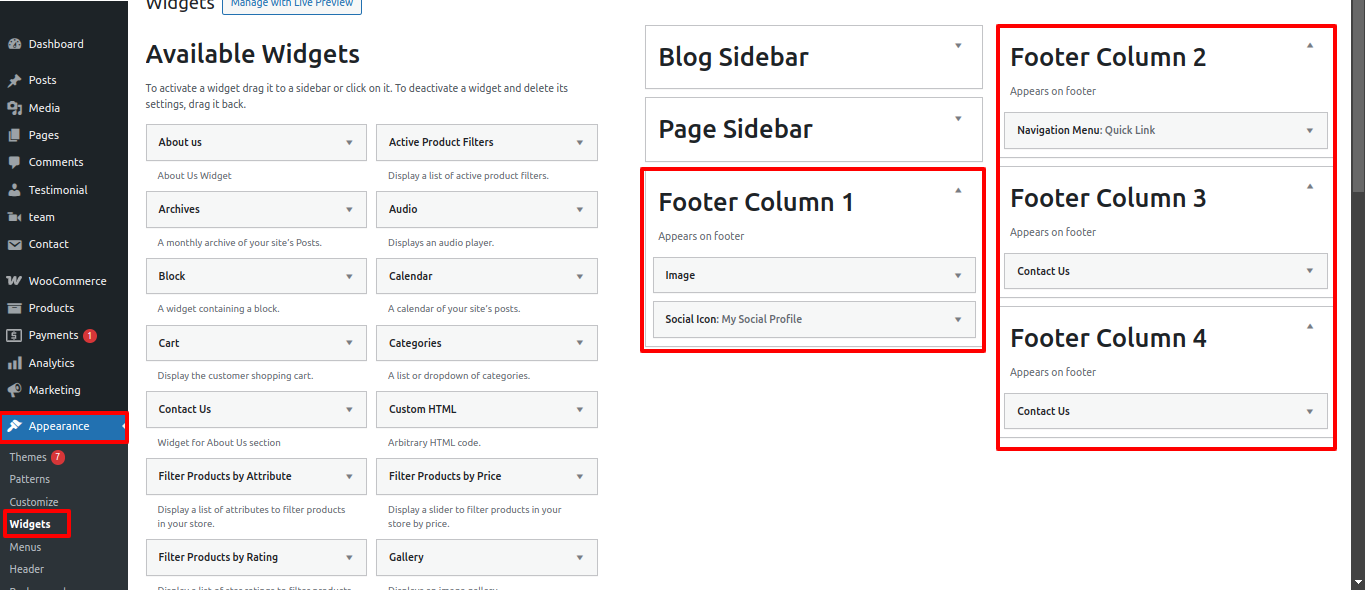Viewport: 1365px width, 590px height.
Task: Click the WooCommerce logo icon
Action: [14, 281]
